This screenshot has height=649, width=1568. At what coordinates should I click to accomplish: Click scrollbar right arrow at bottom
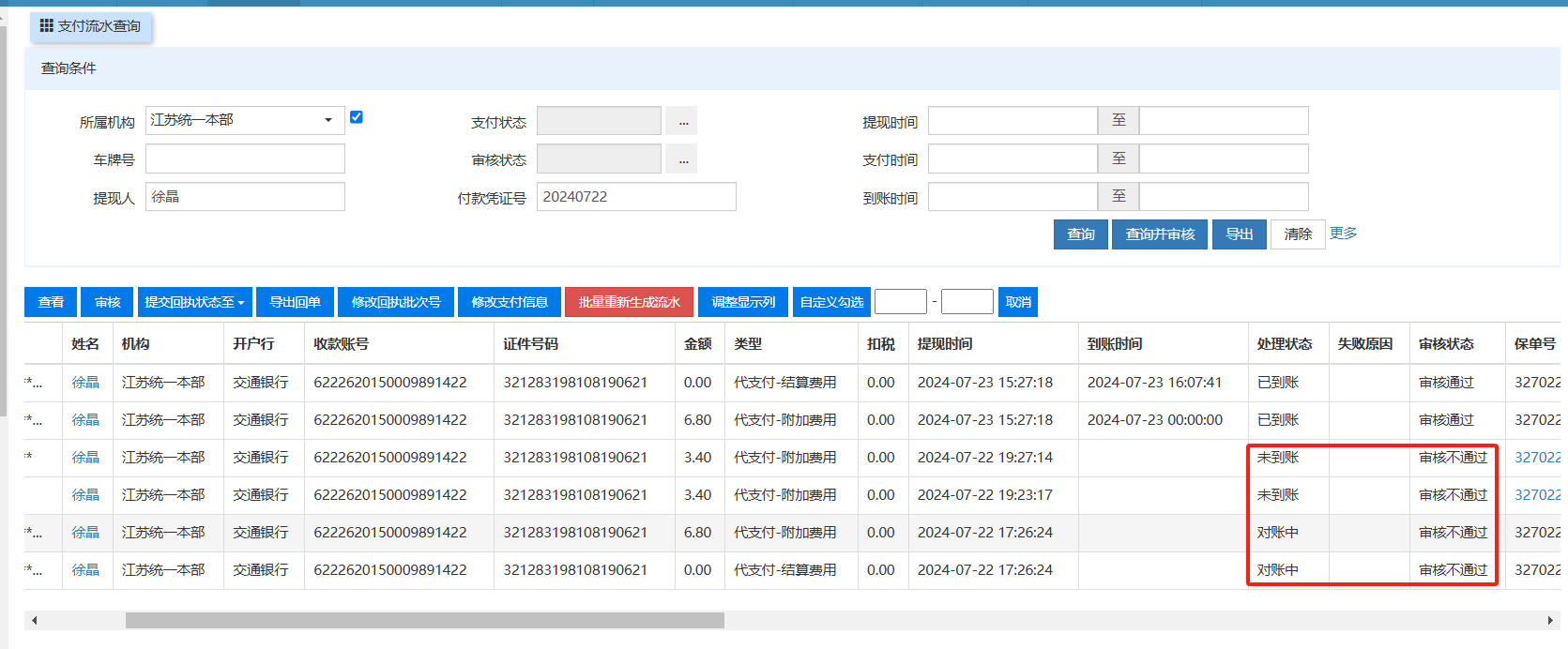pyautogui.click(x=1550, y=620)
